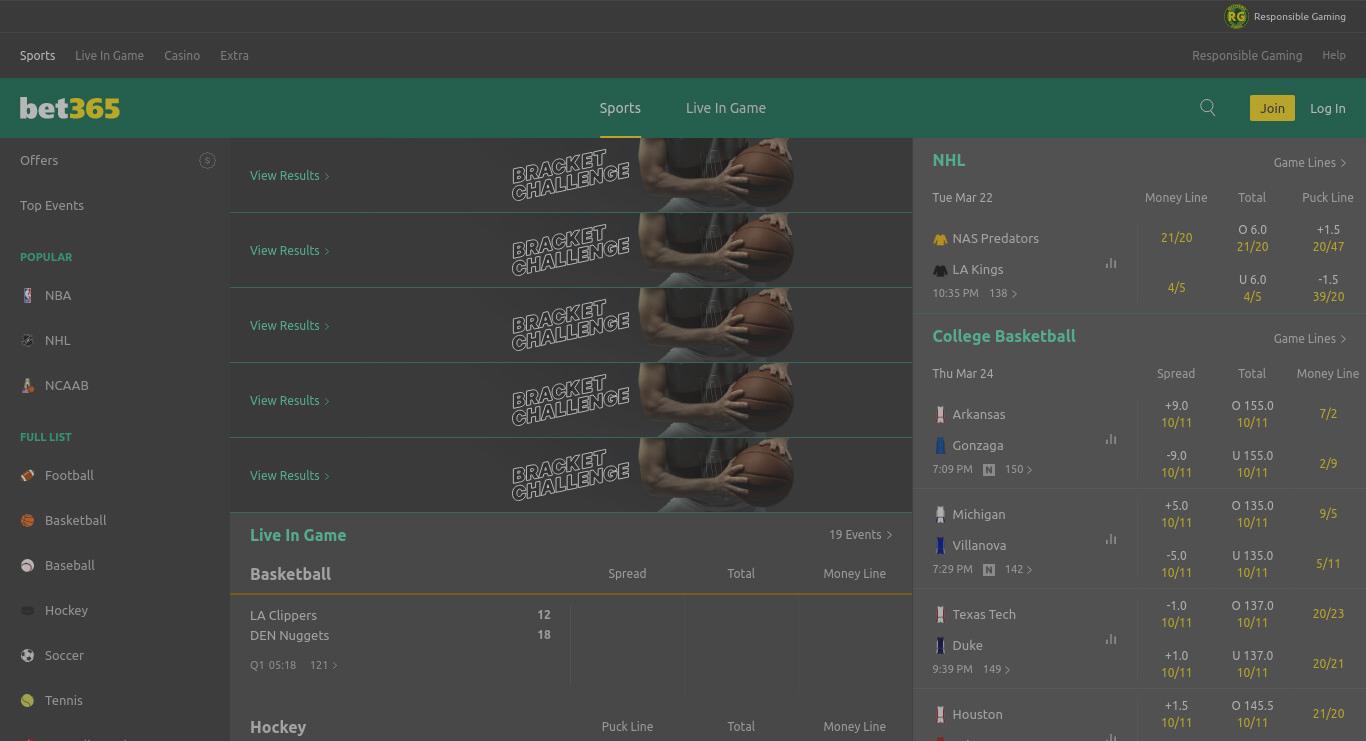
Task: Click the Villanova jersey icon
Action: pos(940,545)
